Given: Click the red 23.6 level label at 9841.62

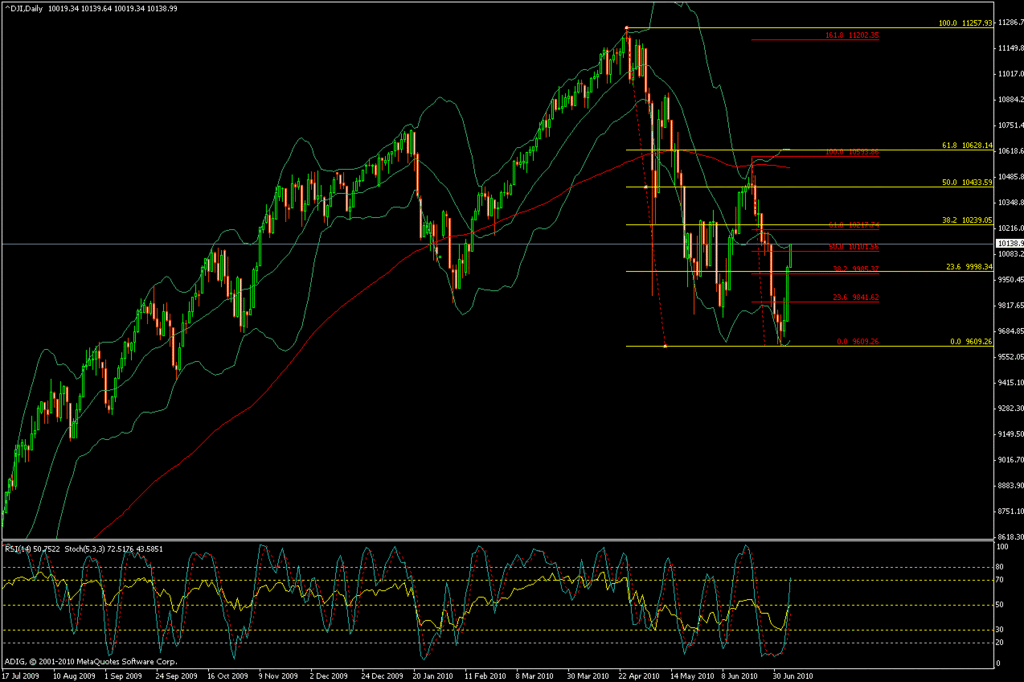Looking at the screenshot, I should (855, 297).
